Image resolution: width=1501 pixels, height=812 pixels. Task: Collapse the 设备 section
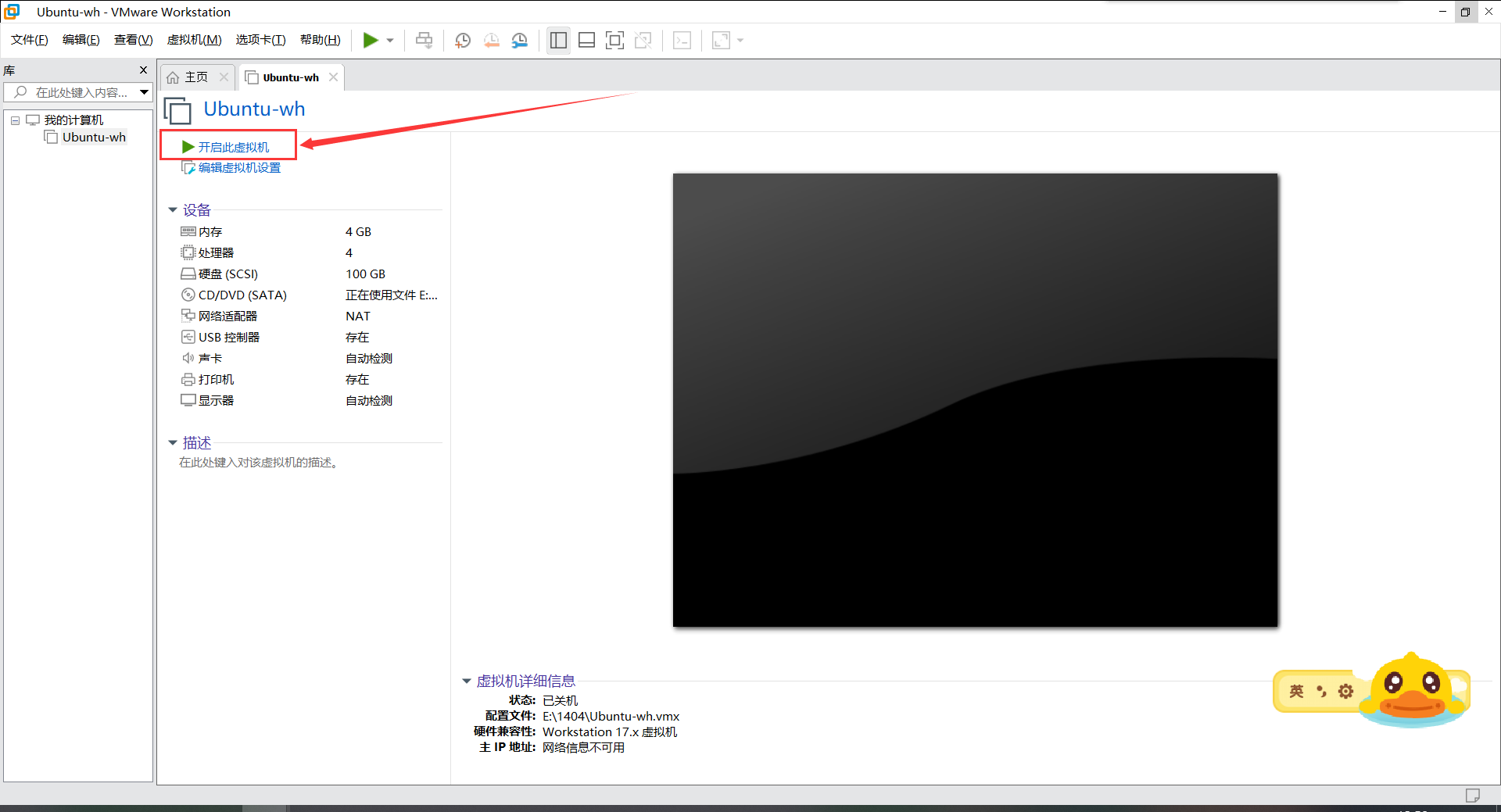click(x=173, y=210)
